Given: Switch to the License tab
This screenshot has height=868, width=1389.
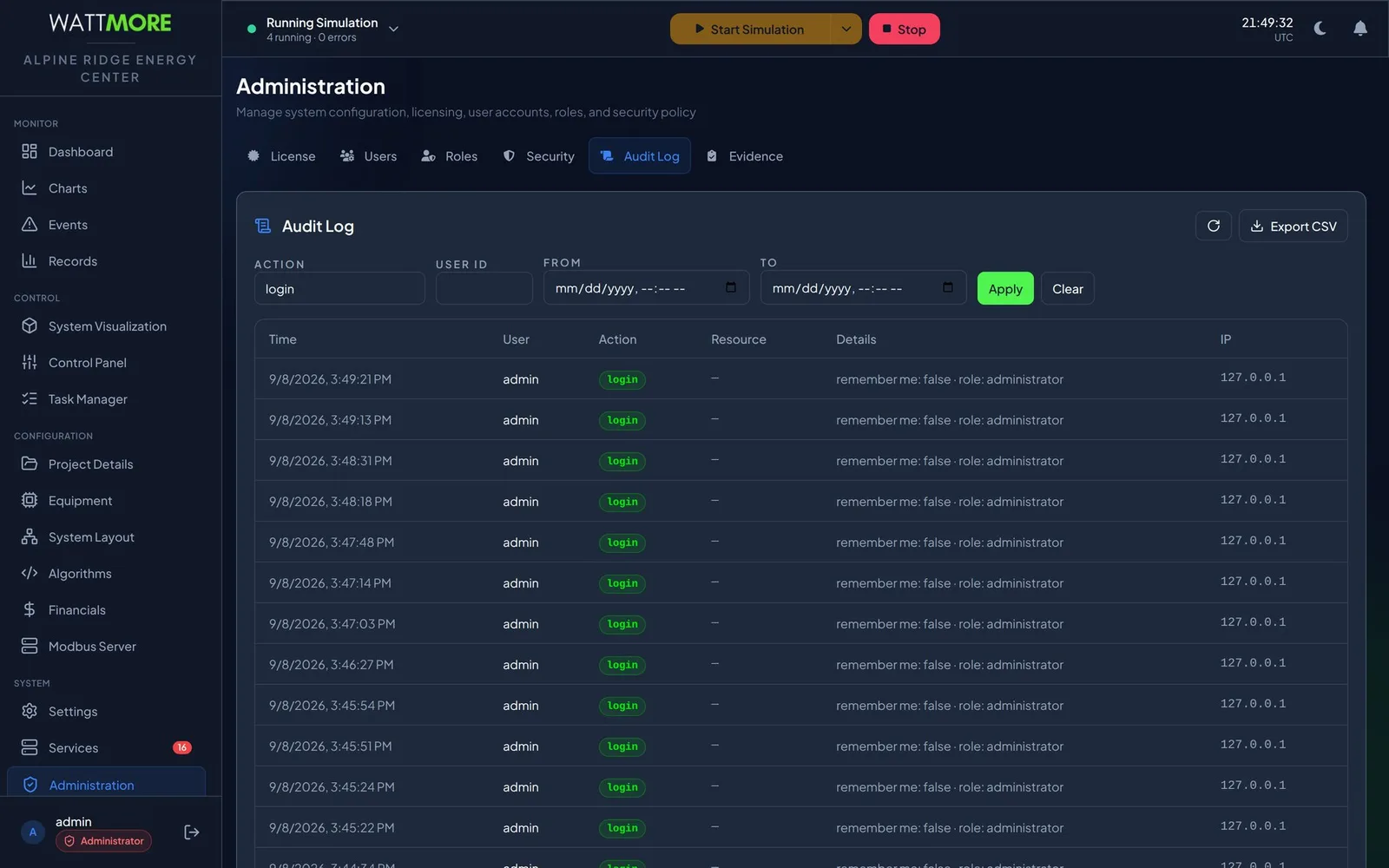Looking at the screenshot, I should tap(282, 156).
